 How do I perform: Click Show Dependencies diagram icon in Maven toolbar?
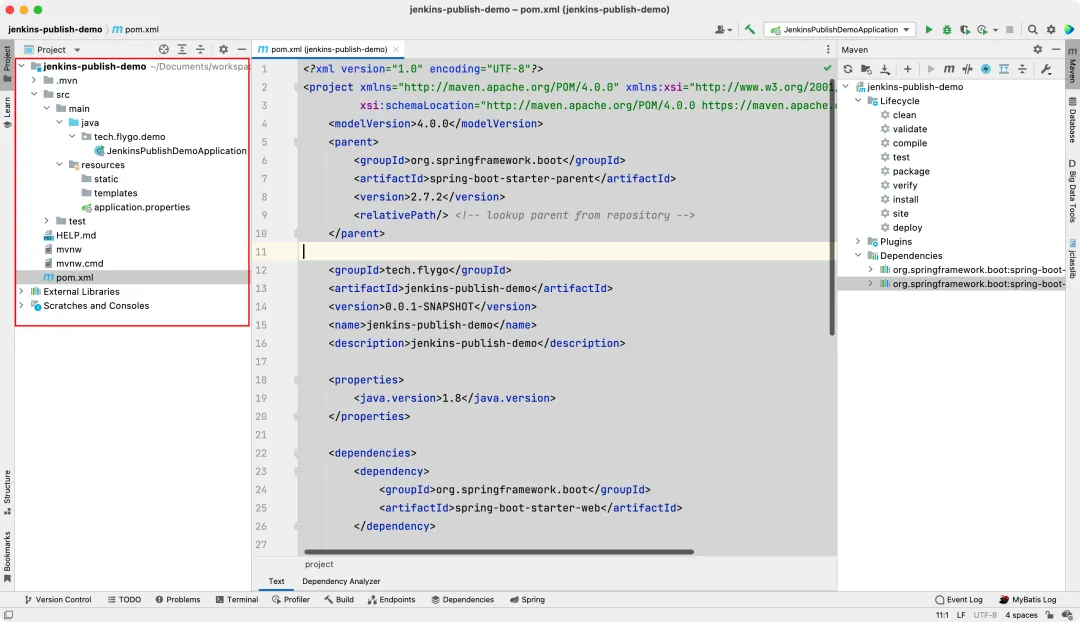(x=1004, y=69)
